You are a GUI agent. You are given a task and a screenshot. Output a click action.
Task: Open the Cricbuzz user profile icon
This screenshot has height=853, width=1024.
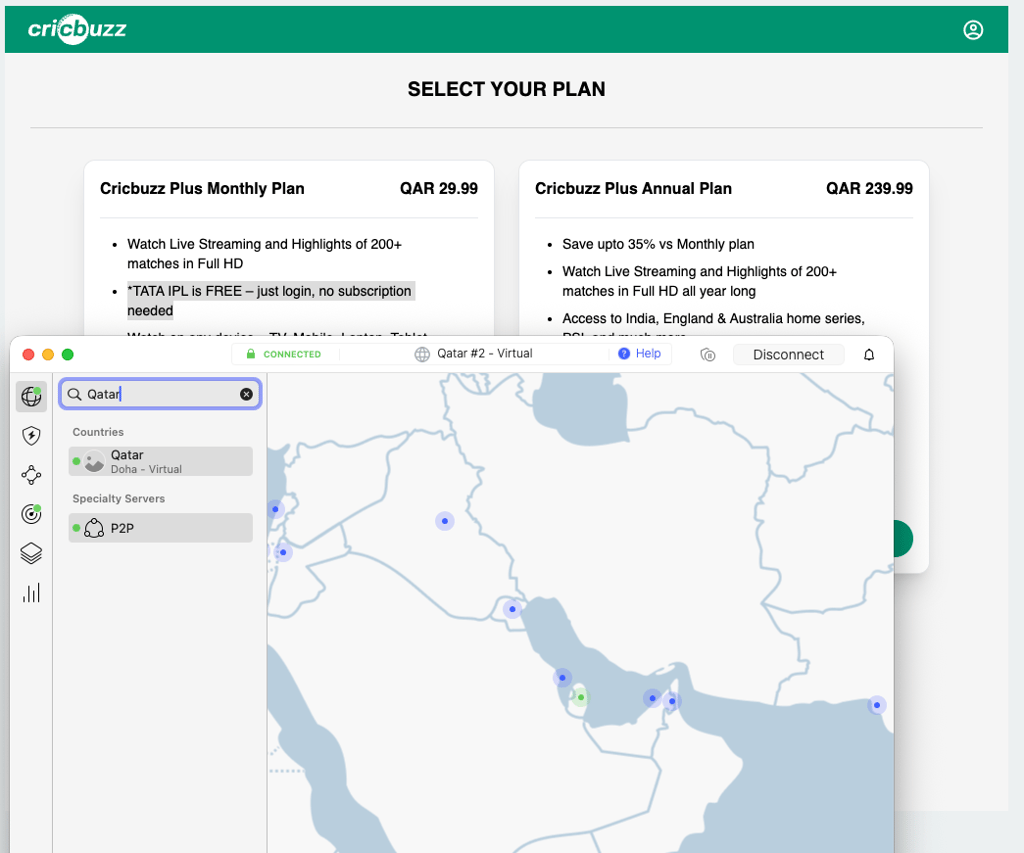point(973,30)
